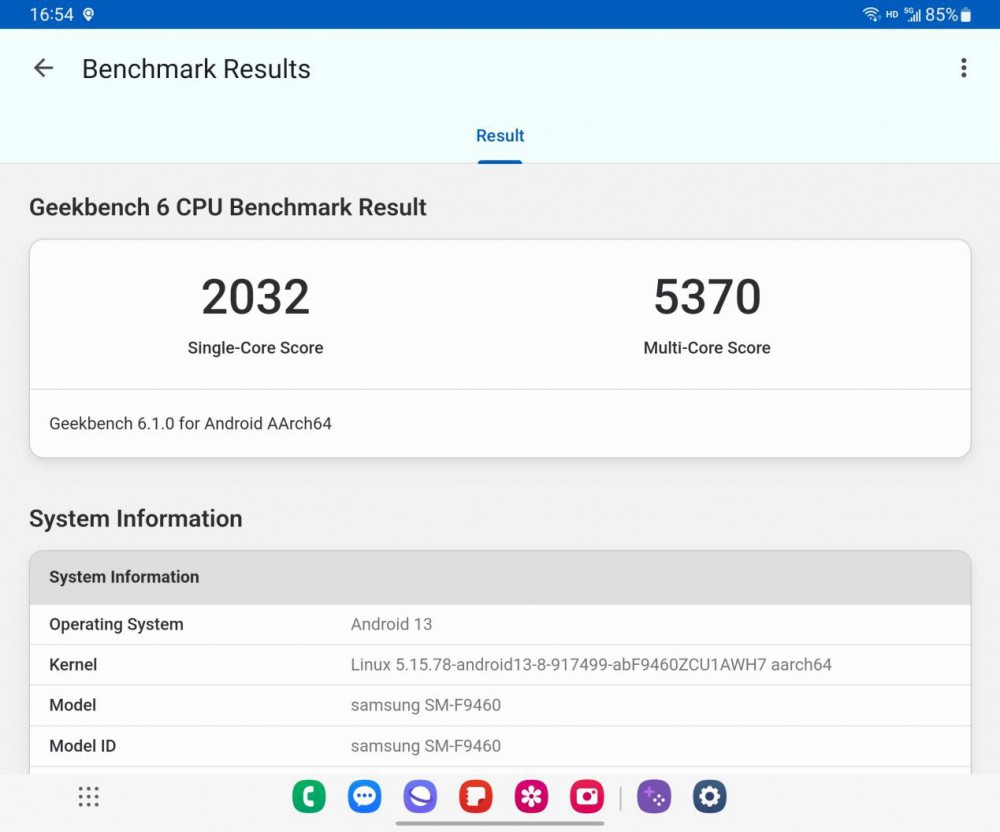The width and height of the screenshot is (1000, 832).
Task: Tap the multi-core score 5370
Action: pos(707,296)
